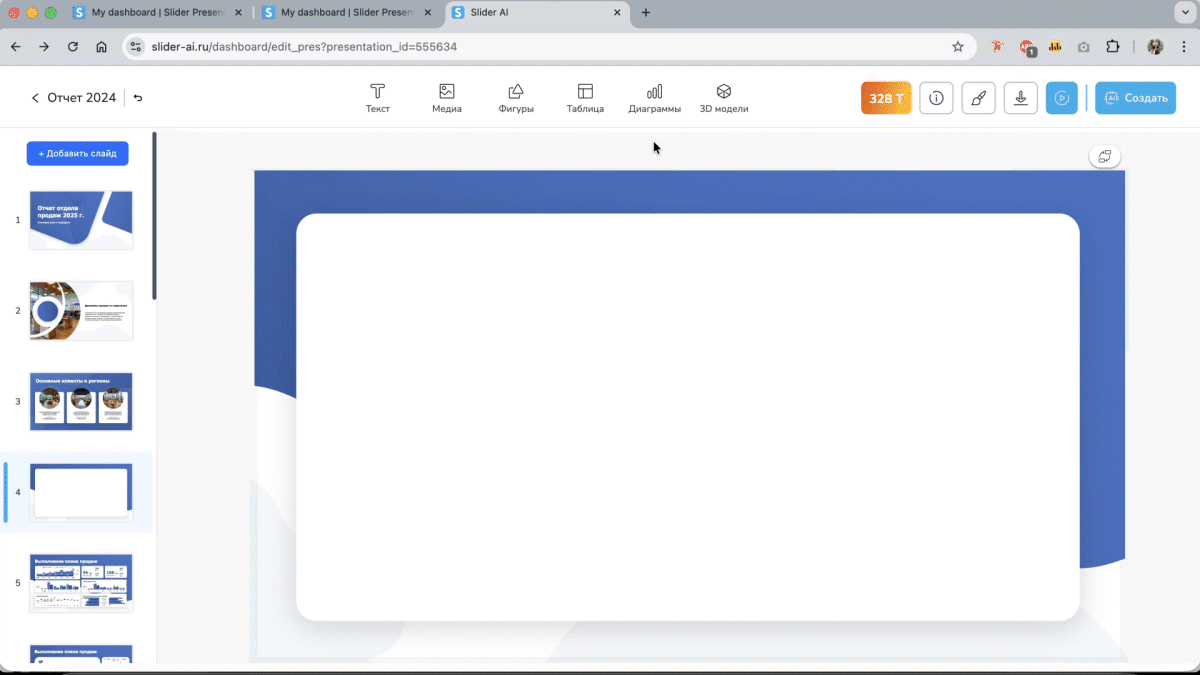Click the info icon button
This screenshot has width=1200, height=675.
click(936, 98)
